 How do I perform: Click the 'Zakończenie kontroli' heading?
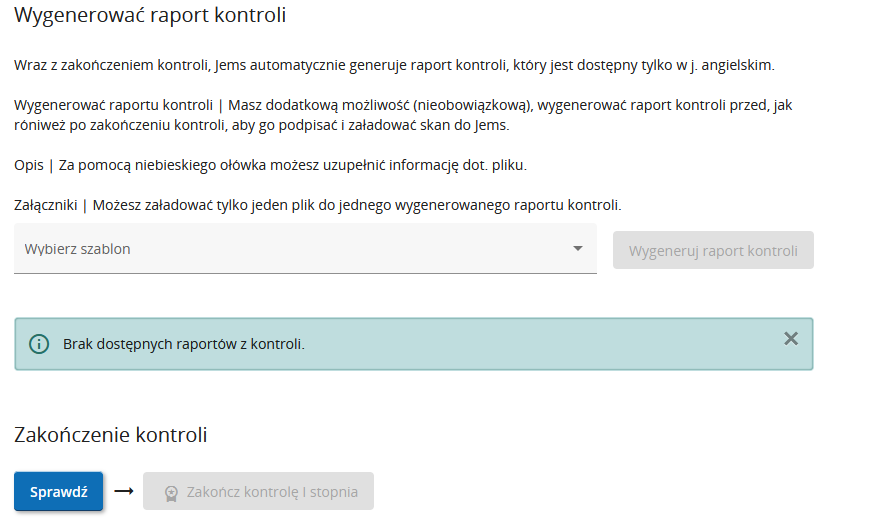click(111, 435)
